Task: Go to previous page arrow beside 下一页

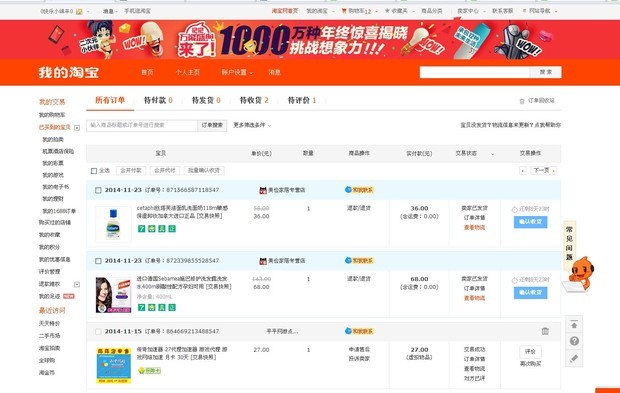Action: [x=523, y=170]
